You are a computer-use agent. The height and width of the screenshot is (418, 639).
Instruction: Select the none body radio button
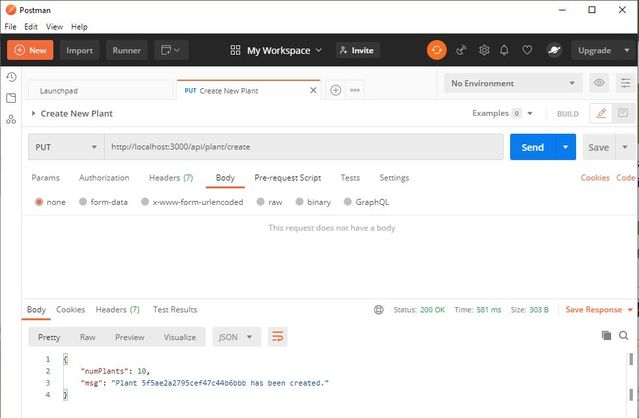coord(39,202)
